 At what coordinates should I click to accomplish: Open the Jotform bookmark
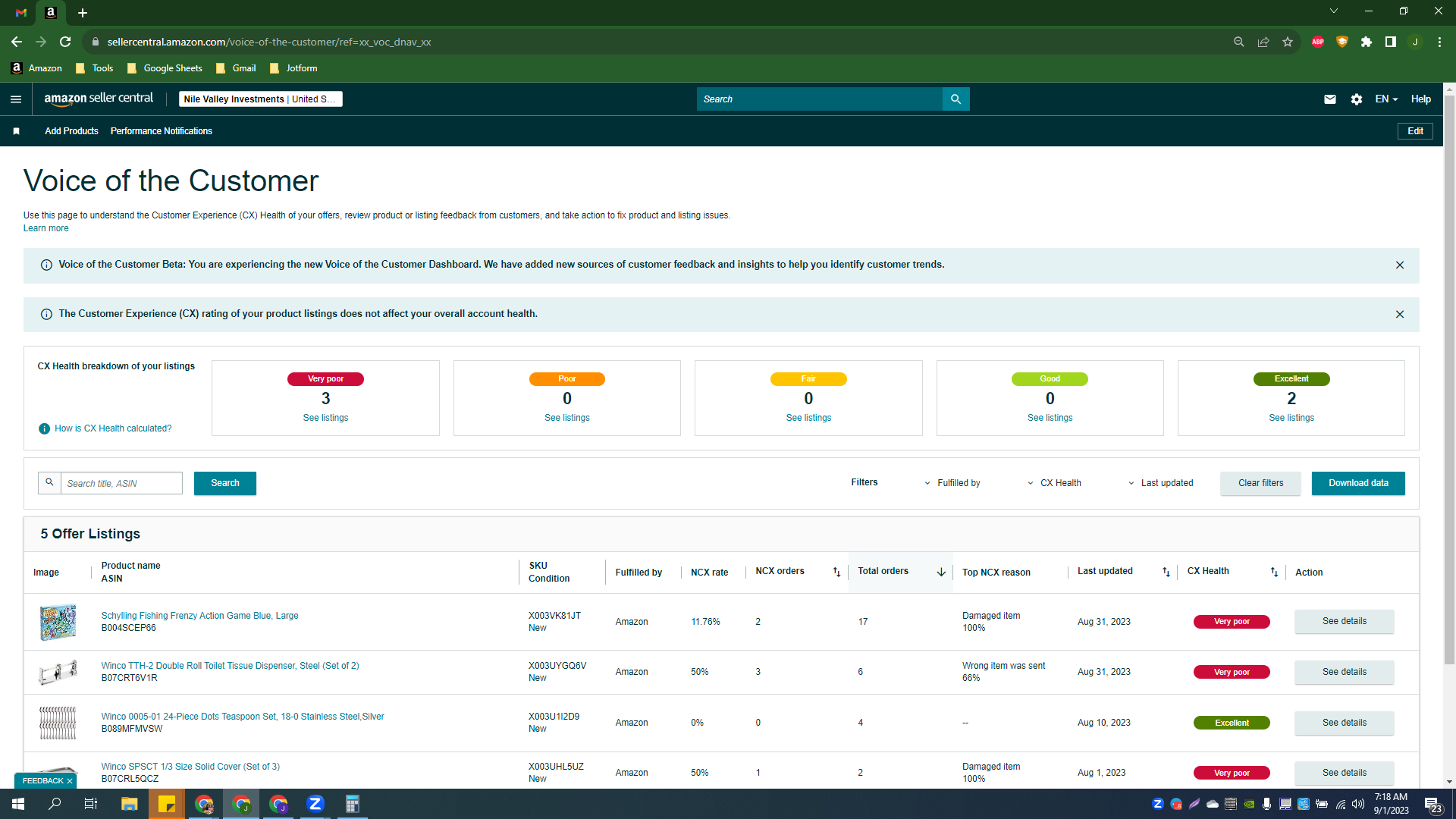pyautogui.click(x=293, y=68)
